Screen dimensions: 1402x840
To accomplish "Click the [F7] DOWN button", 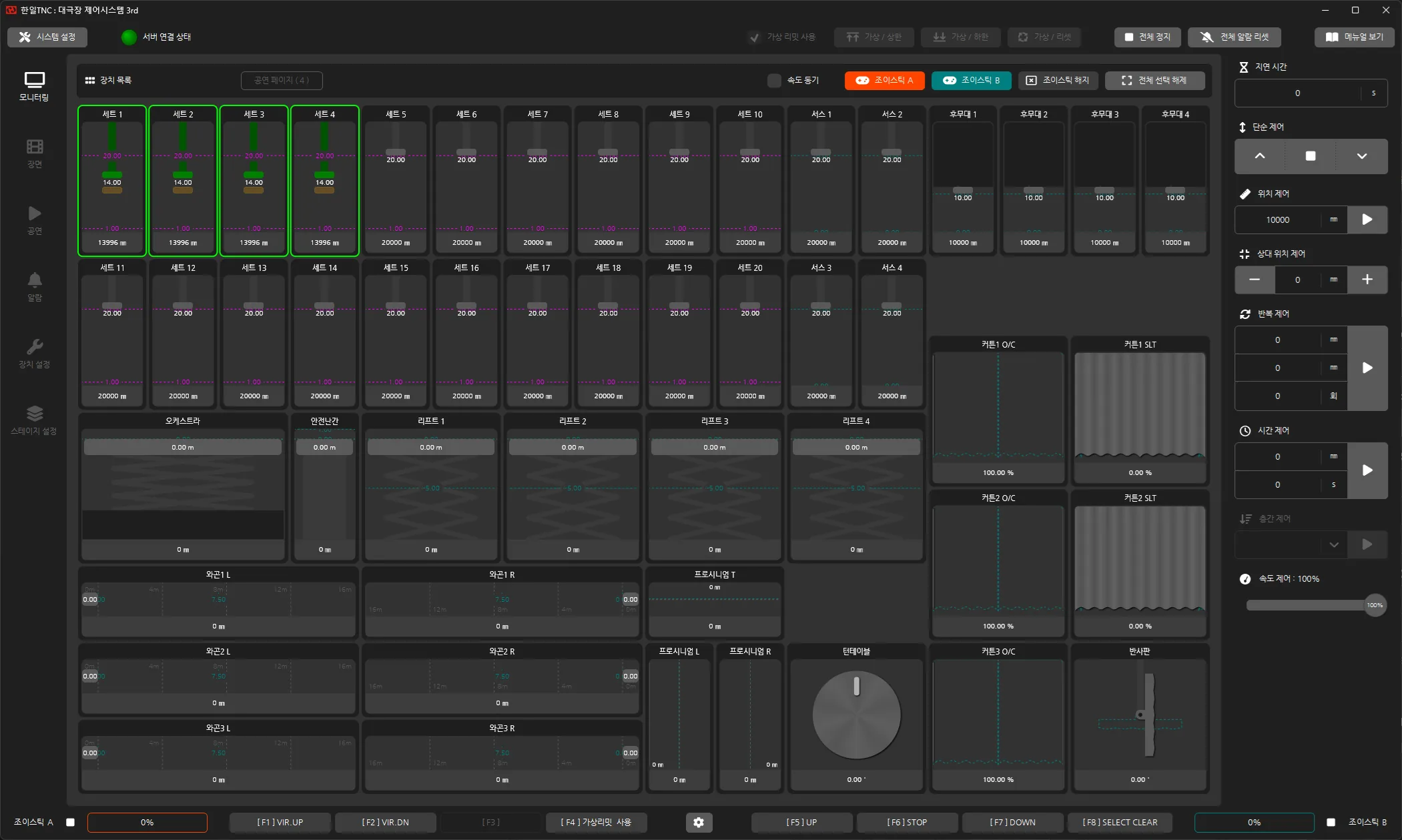I will [1012, 823].
